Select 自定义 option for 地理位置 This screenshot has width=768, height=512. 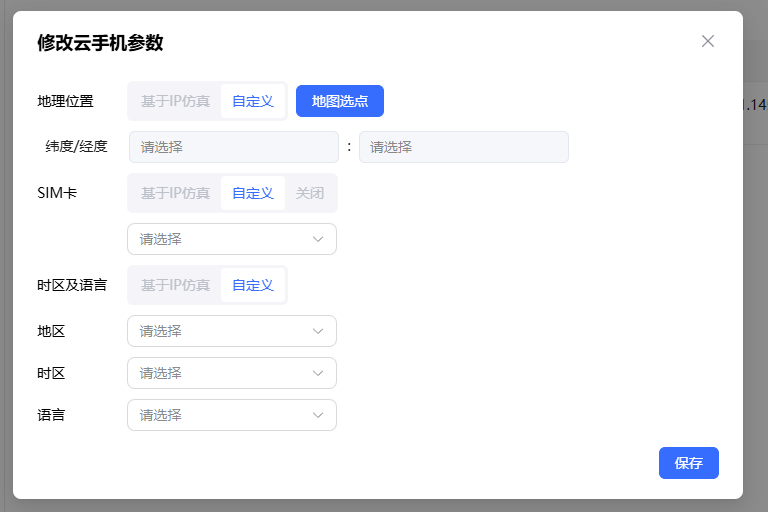(253, 101)
